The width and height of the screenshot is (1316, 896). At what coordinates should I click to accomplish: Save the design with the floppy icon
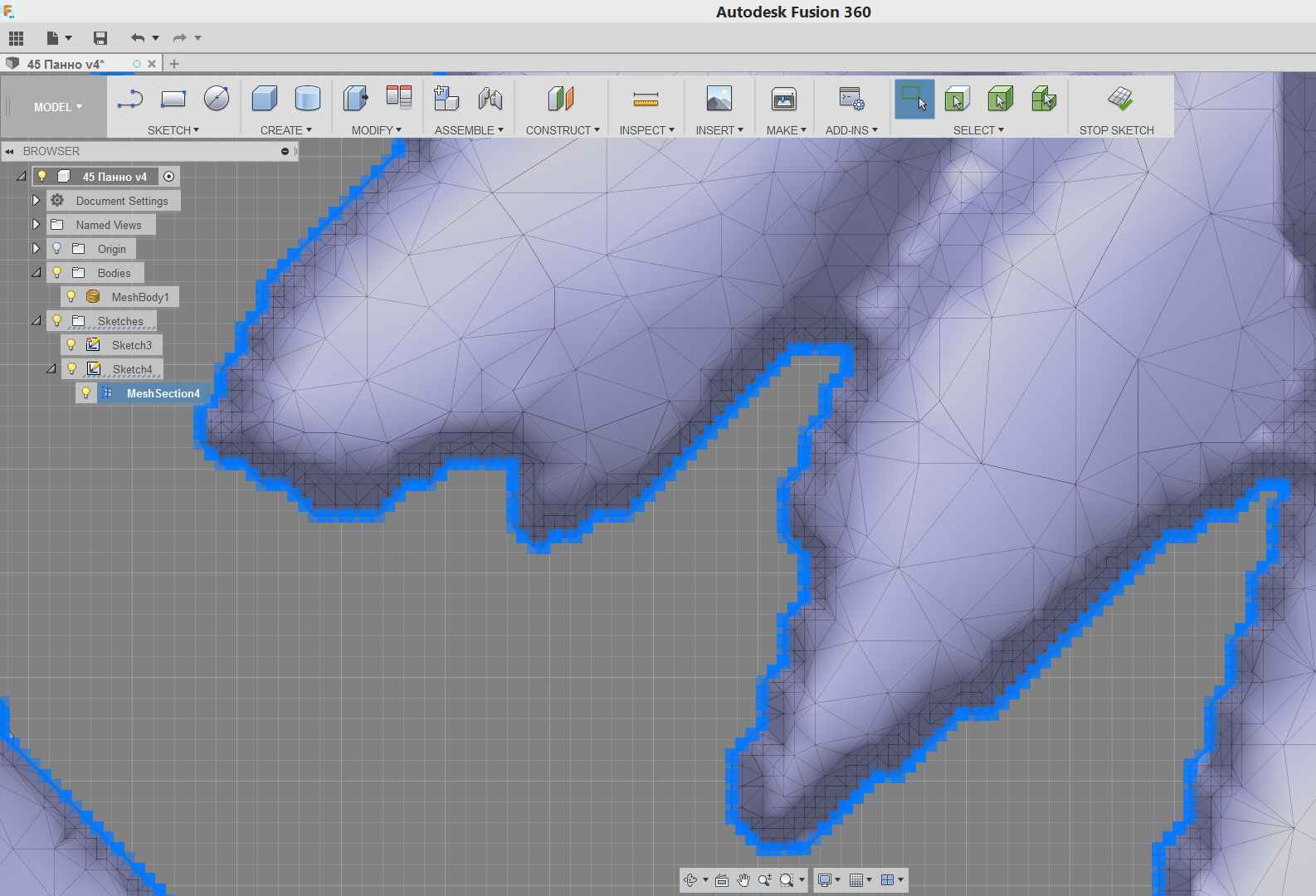(x=100, y=38)
